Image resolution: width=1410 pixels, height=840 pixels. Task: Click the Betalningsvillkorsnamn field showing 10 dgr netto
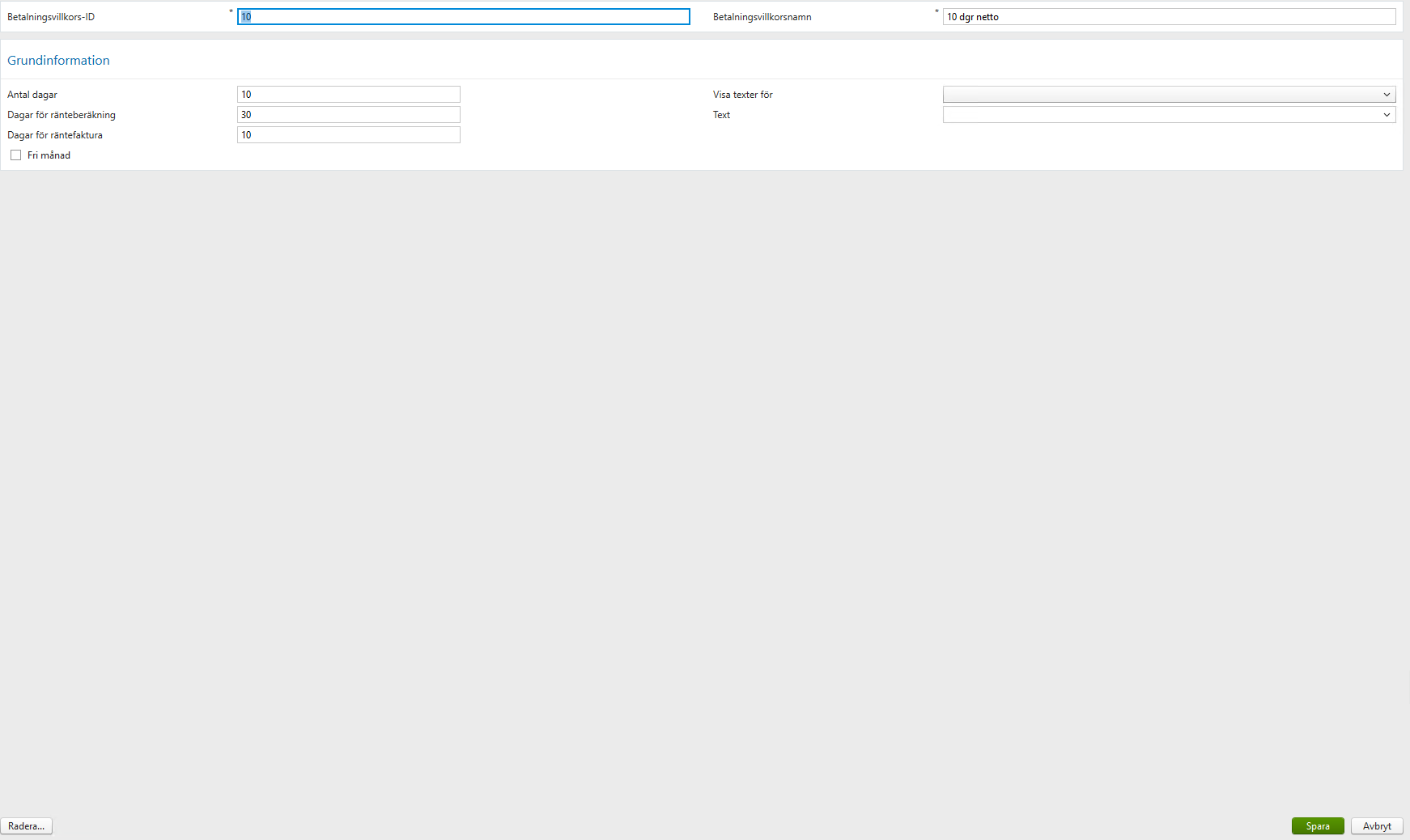tap(1167, 16)
